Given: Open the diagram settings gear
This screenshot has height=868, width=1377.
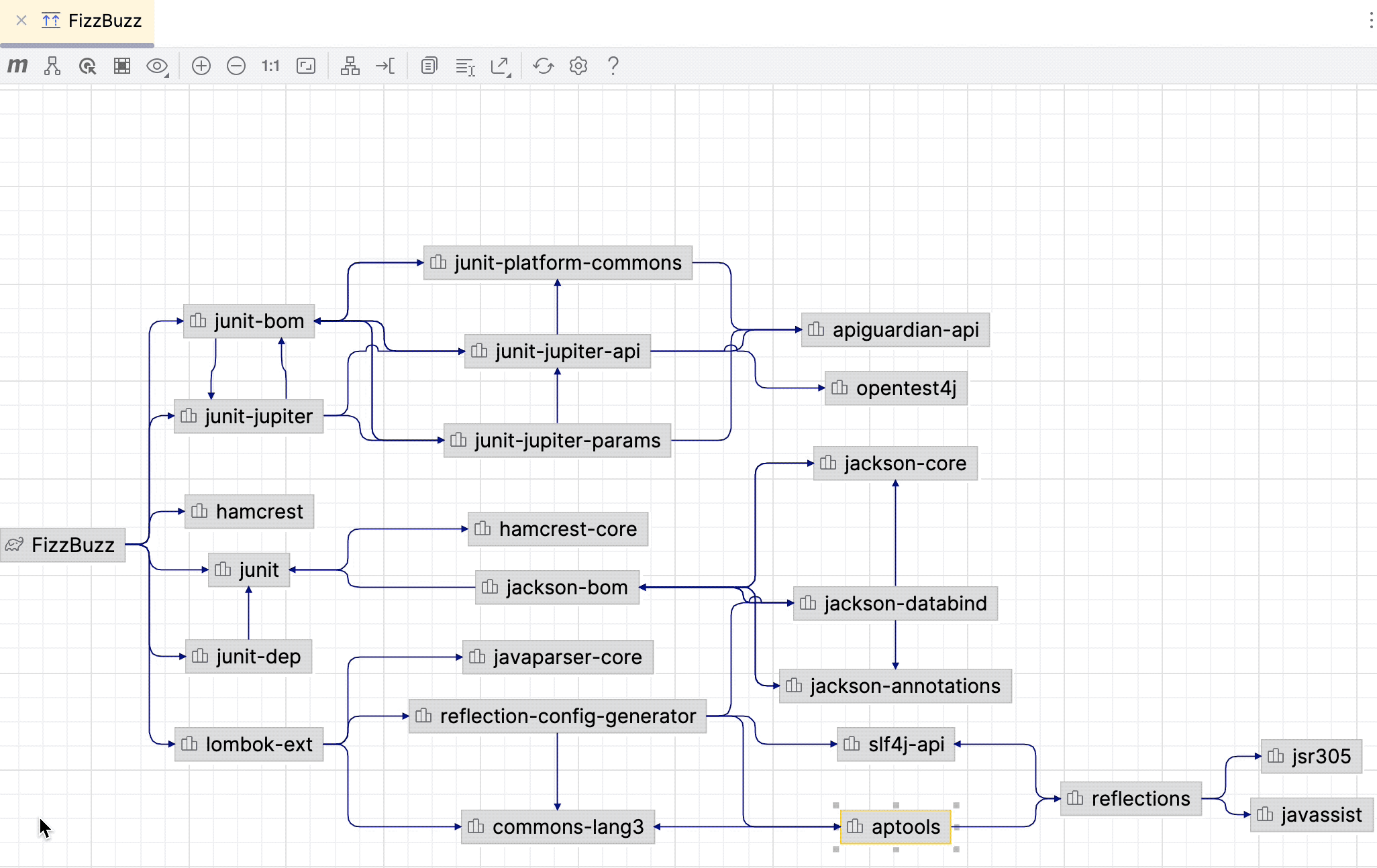Looking at the screenshot, I should coord(578,66).
